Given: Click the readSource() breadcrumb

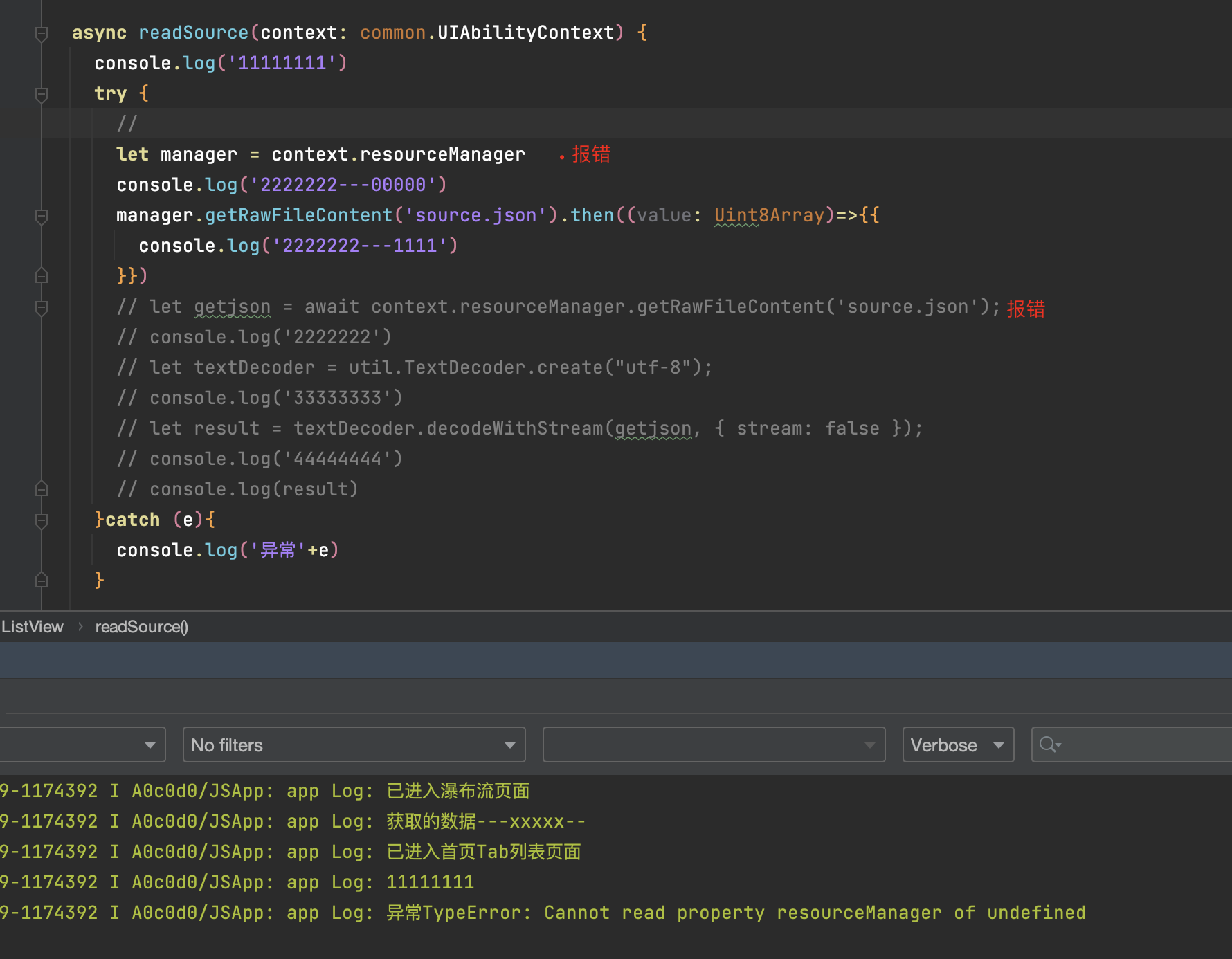Looking at the screenshot, I should 142,627.
